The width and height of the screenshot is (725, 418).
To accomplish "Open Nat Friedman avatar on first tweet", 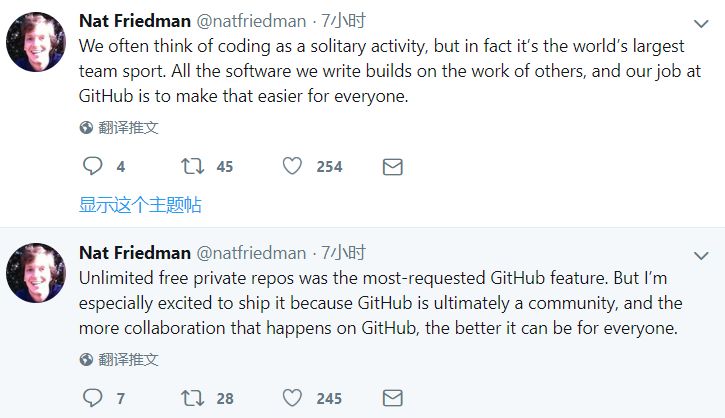I will click(x=36, y=42).
